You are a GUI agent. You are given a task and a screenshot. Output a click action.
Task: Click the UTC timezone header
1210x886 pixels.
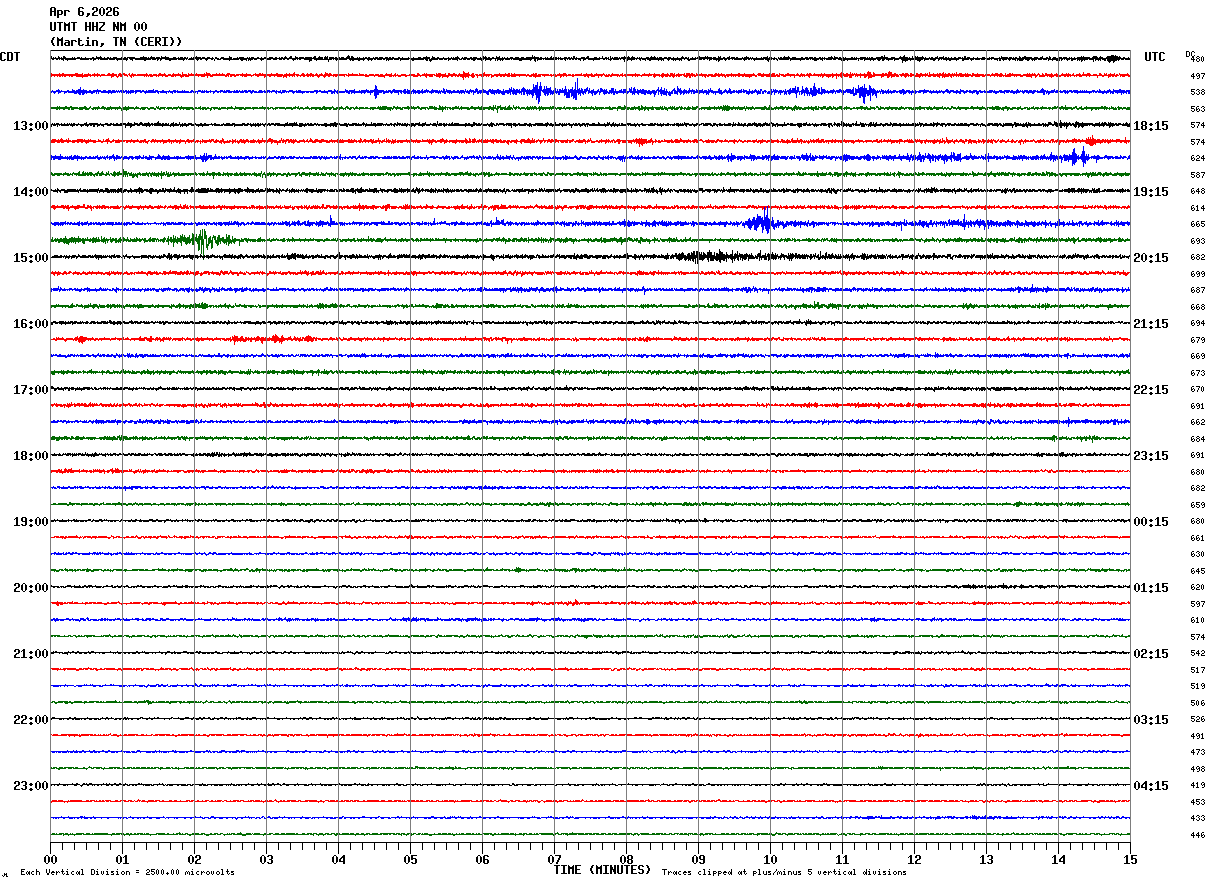pyautogui.click(x=1155, y=57)
